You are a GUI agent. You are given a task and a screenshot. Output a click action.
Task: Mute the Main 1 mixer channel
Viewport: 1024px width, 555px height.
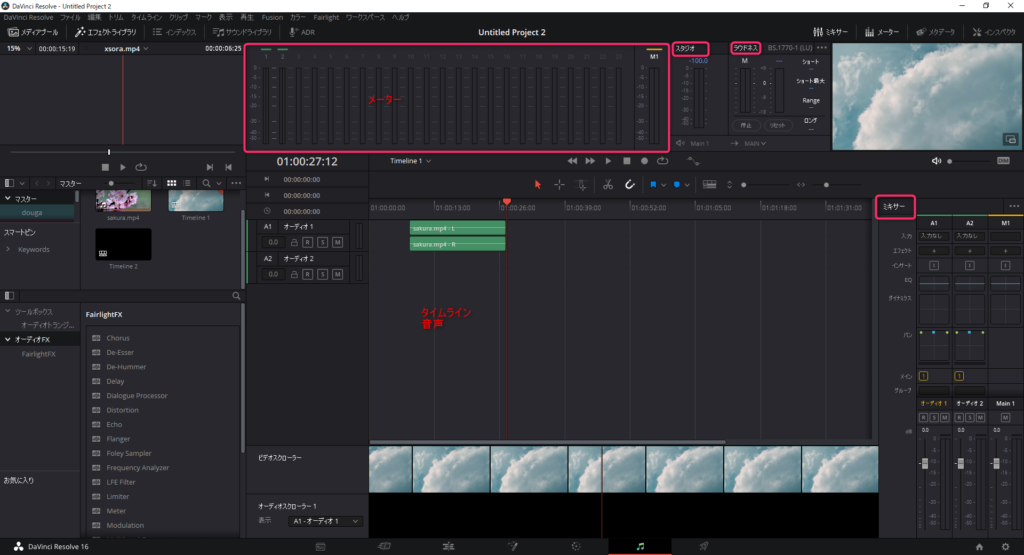[1005, 418]
